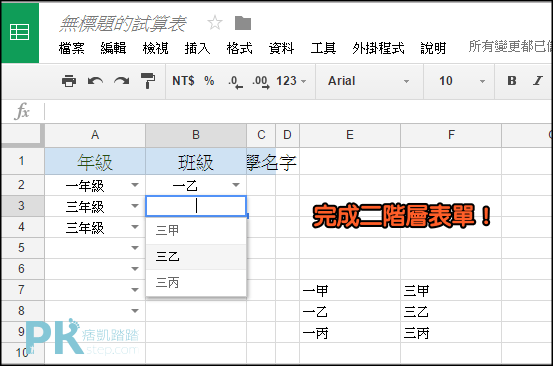553x366 pixels.
Task: Select the paint format roller tool
Action: pos(148,81)
